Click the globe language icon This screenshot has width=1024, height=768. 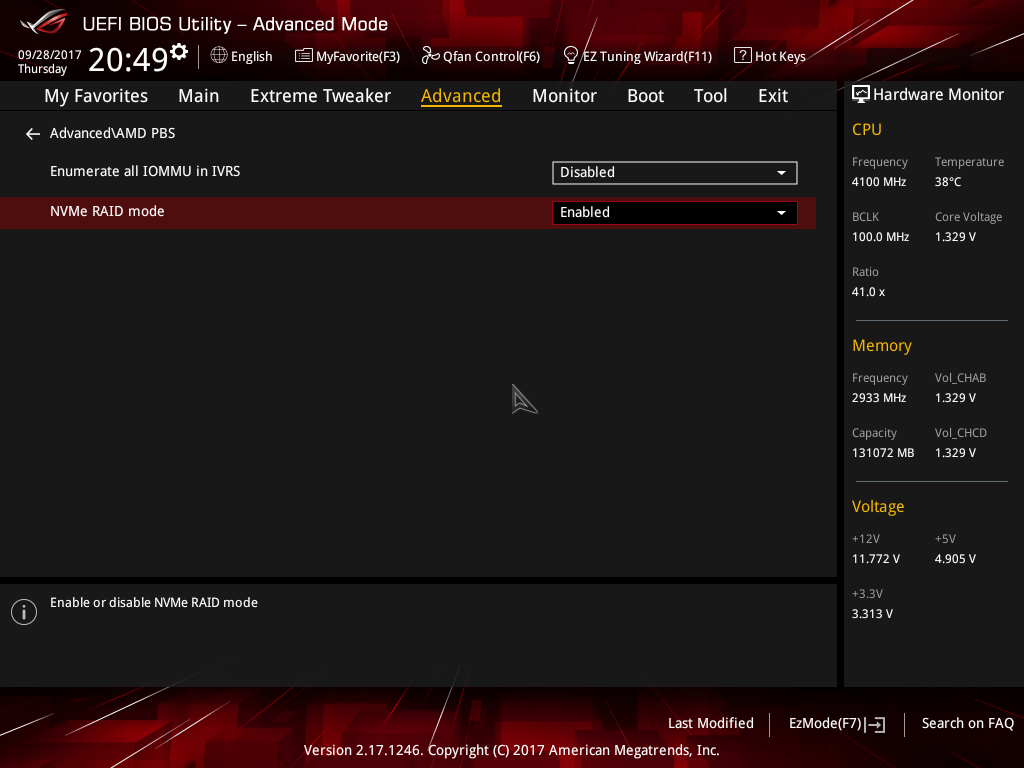click(x=219, y=56)
